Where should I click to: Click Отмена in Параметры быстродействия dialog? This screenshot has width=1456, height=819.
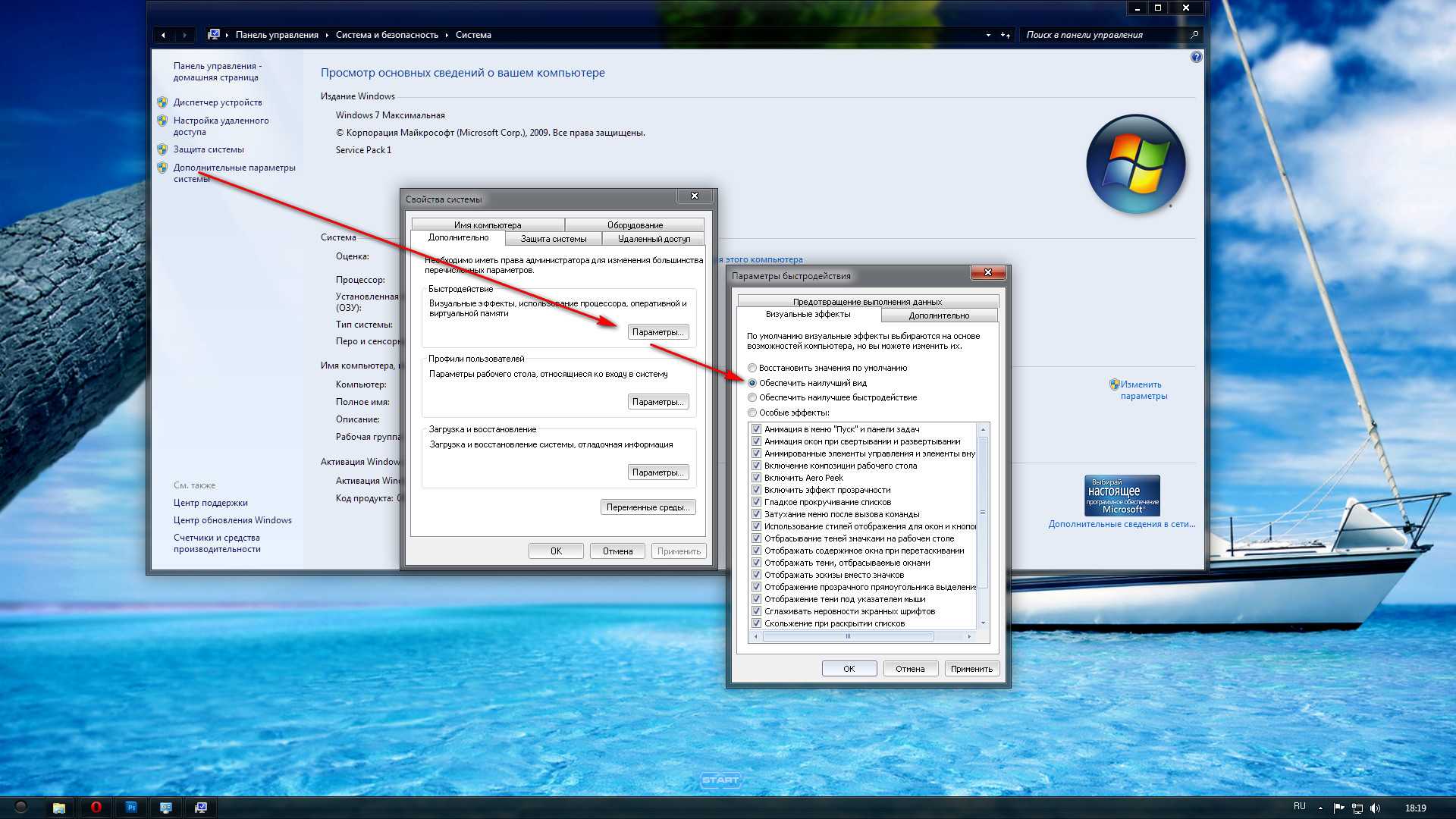910,669
